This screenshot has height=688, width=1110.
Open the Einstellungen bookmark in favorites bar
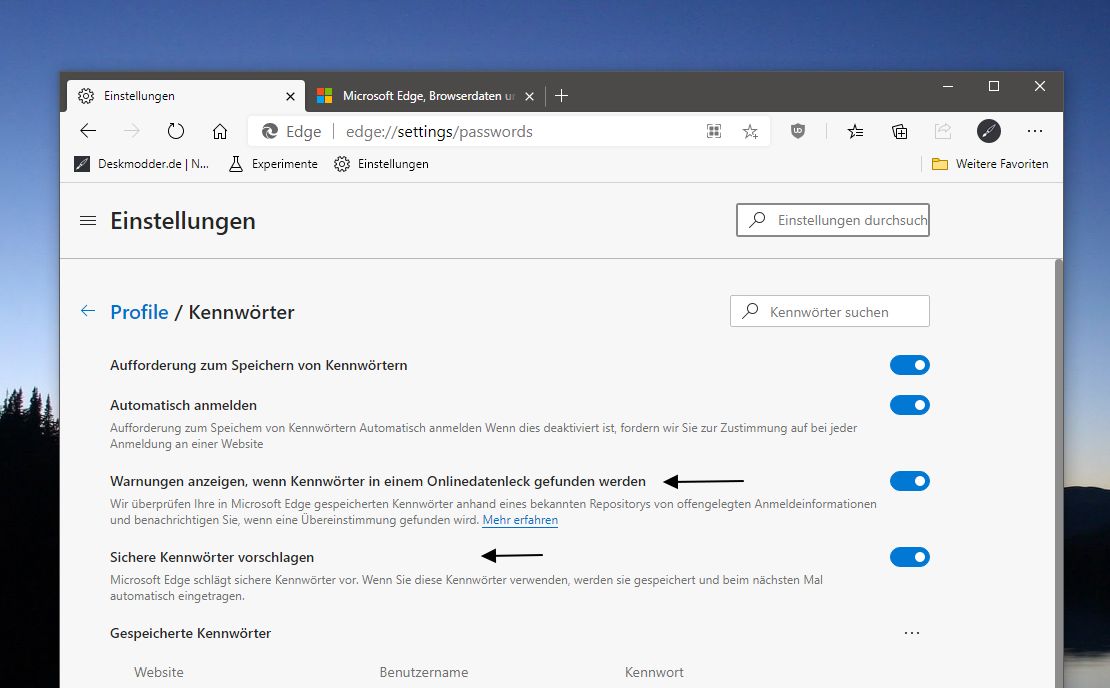tap(382, 164)
